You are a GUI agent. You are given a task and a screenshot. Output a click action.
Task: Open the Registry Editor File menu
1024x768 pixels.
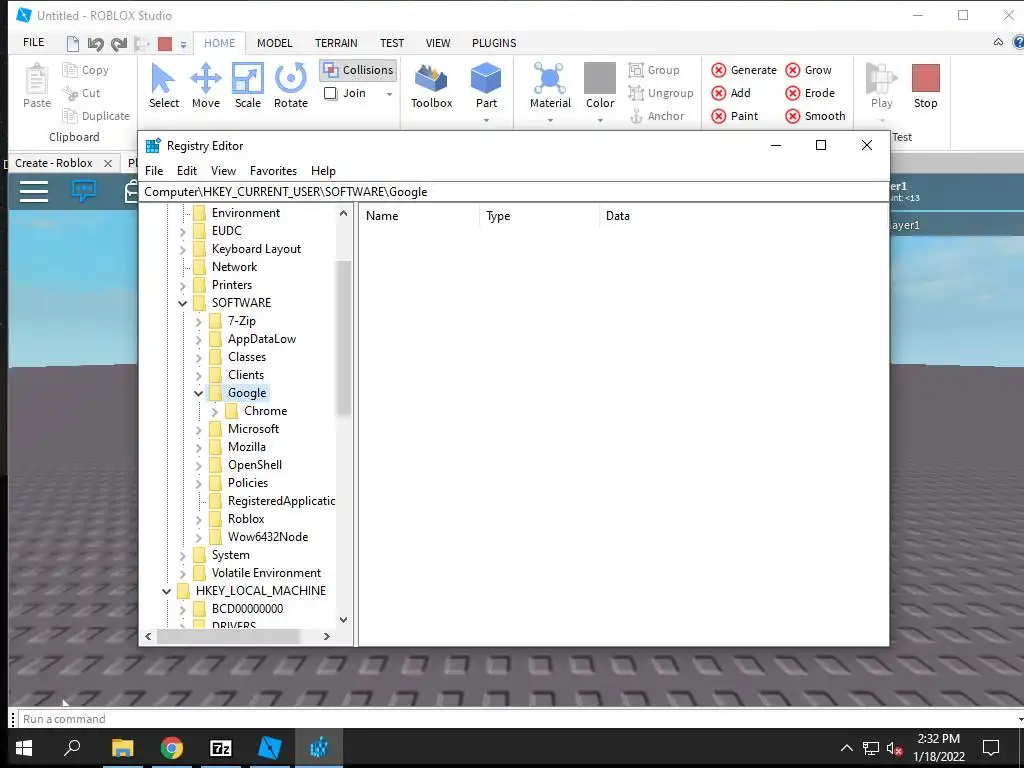[x=154, y=170]
